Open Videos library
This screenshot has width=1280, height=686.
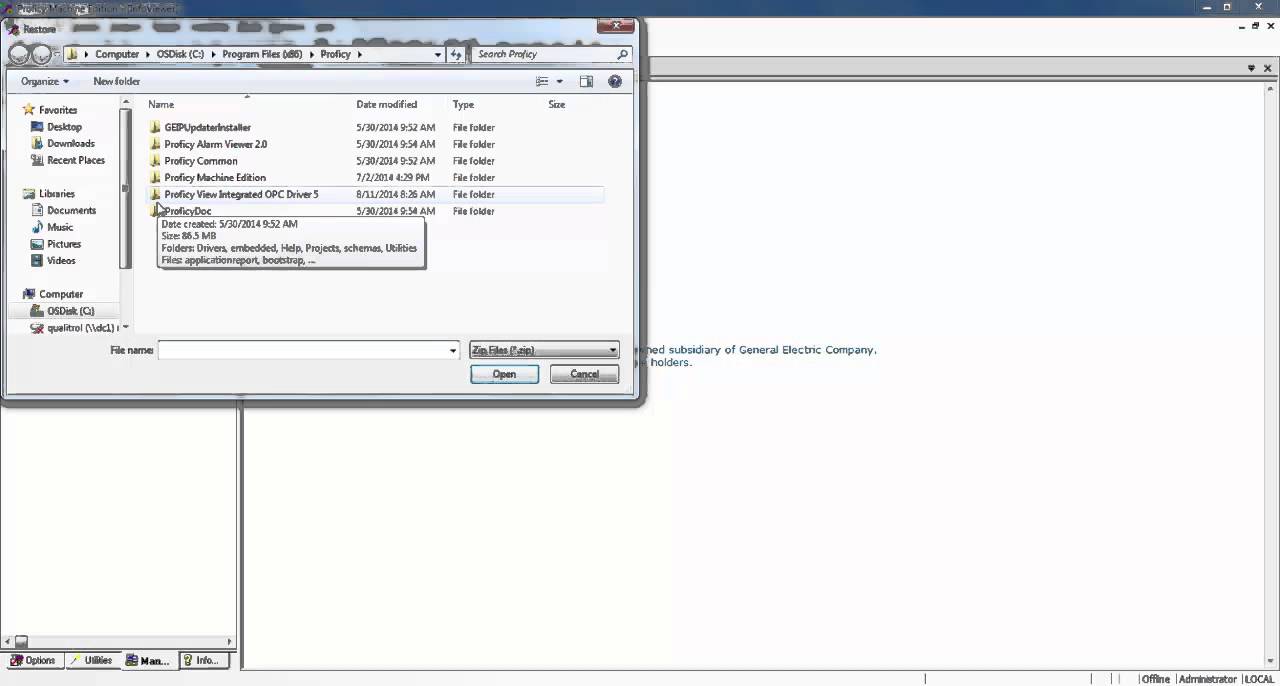pyautogui.click(x=61, y=260)
